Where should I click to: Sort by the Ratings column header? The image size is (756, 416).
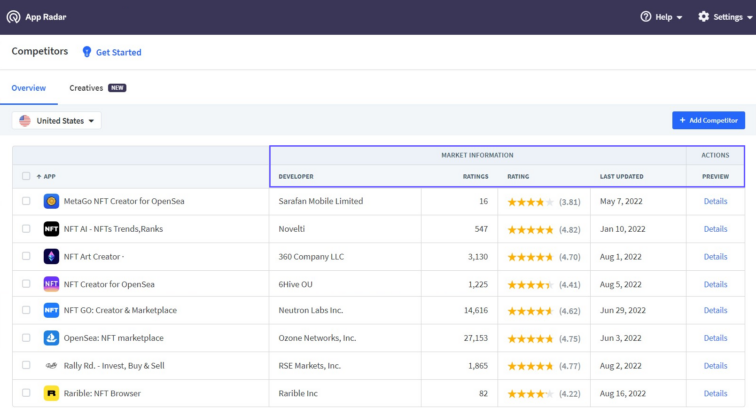(x=475, y=176)
